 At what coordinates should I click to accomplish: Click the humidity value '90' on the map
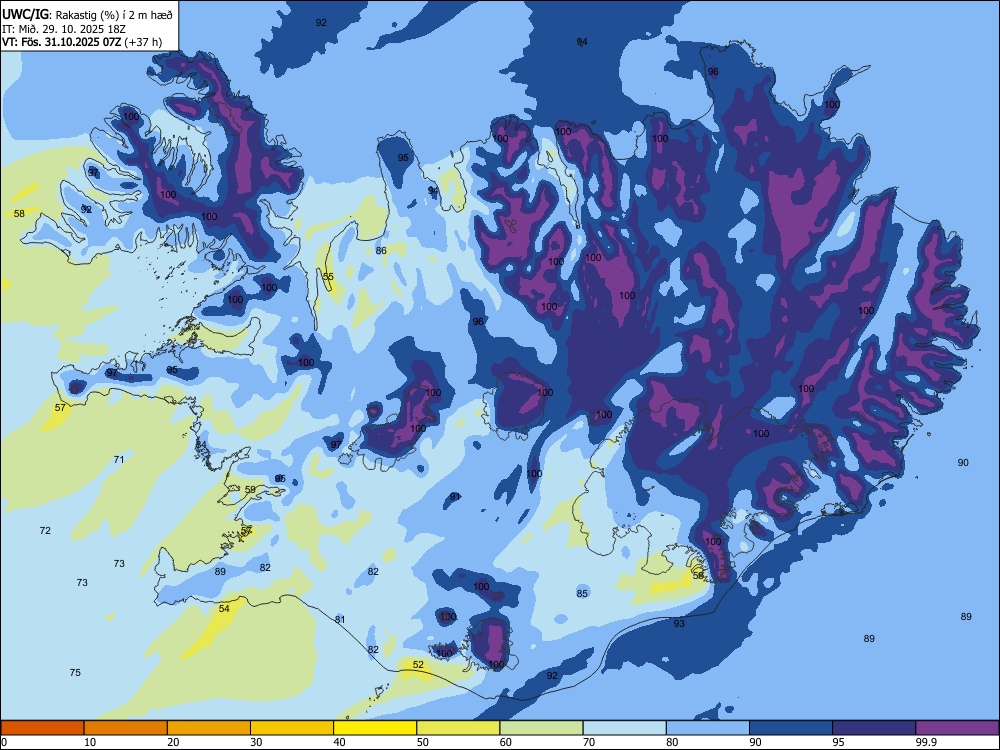click(x=963, y=462)
